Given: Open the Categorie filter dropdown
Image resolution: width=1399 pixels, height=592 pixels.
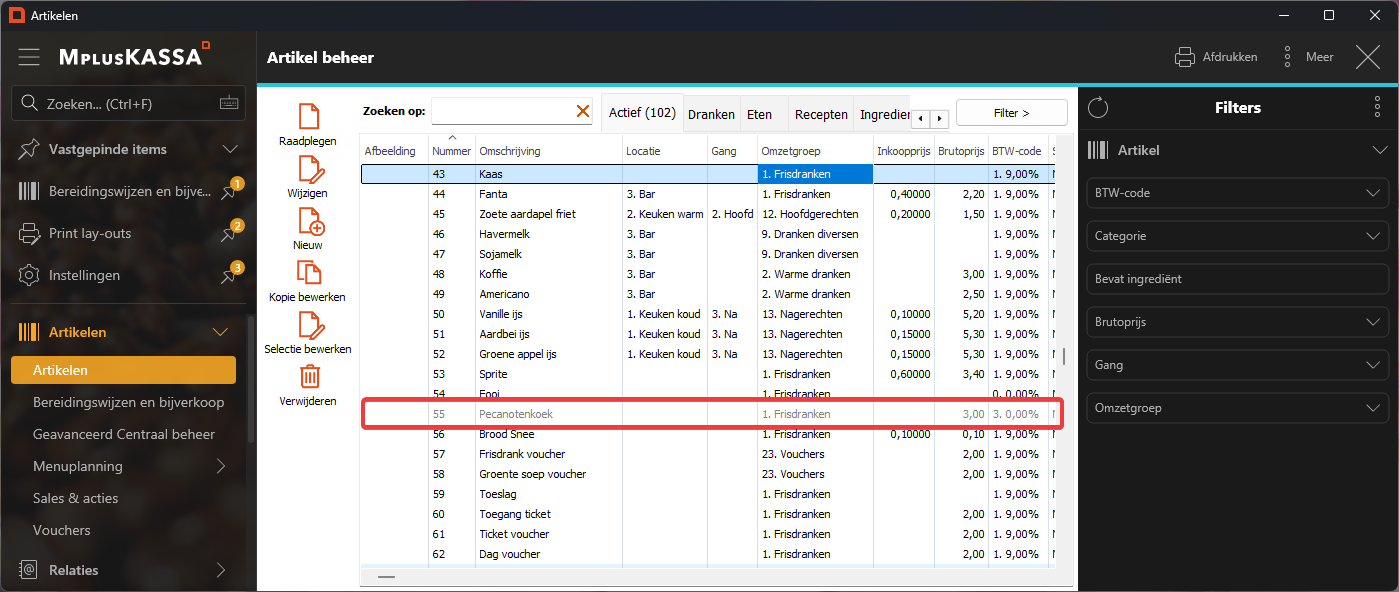Looking at the screenshot, I should (x=1238, y=236).
